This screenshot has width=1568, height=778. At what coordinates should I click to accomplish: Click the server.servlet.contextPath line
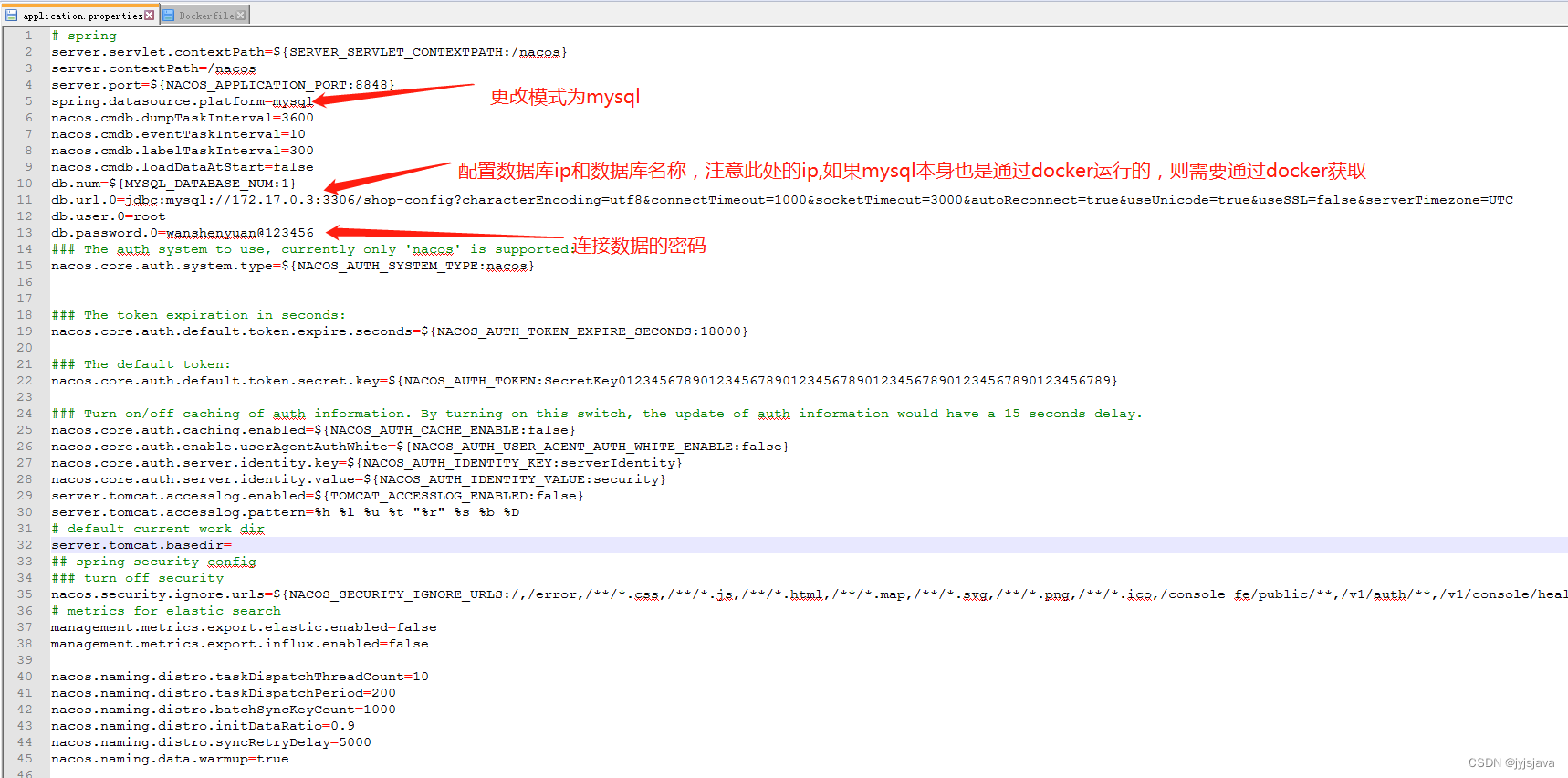click(x=309, y=52)
